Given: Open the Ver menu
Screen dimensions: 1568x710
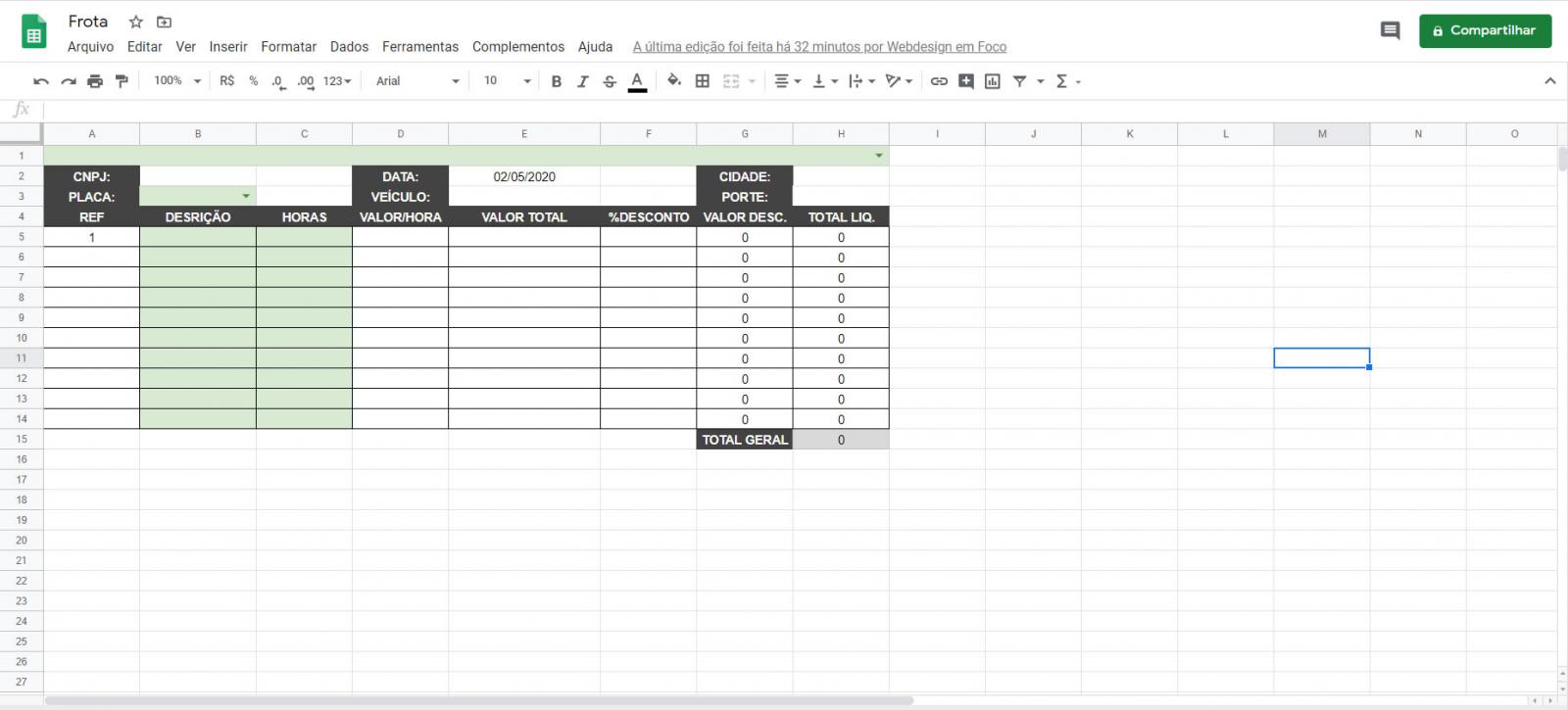Looking at the screenshot, I should click(x=185, y=47).
